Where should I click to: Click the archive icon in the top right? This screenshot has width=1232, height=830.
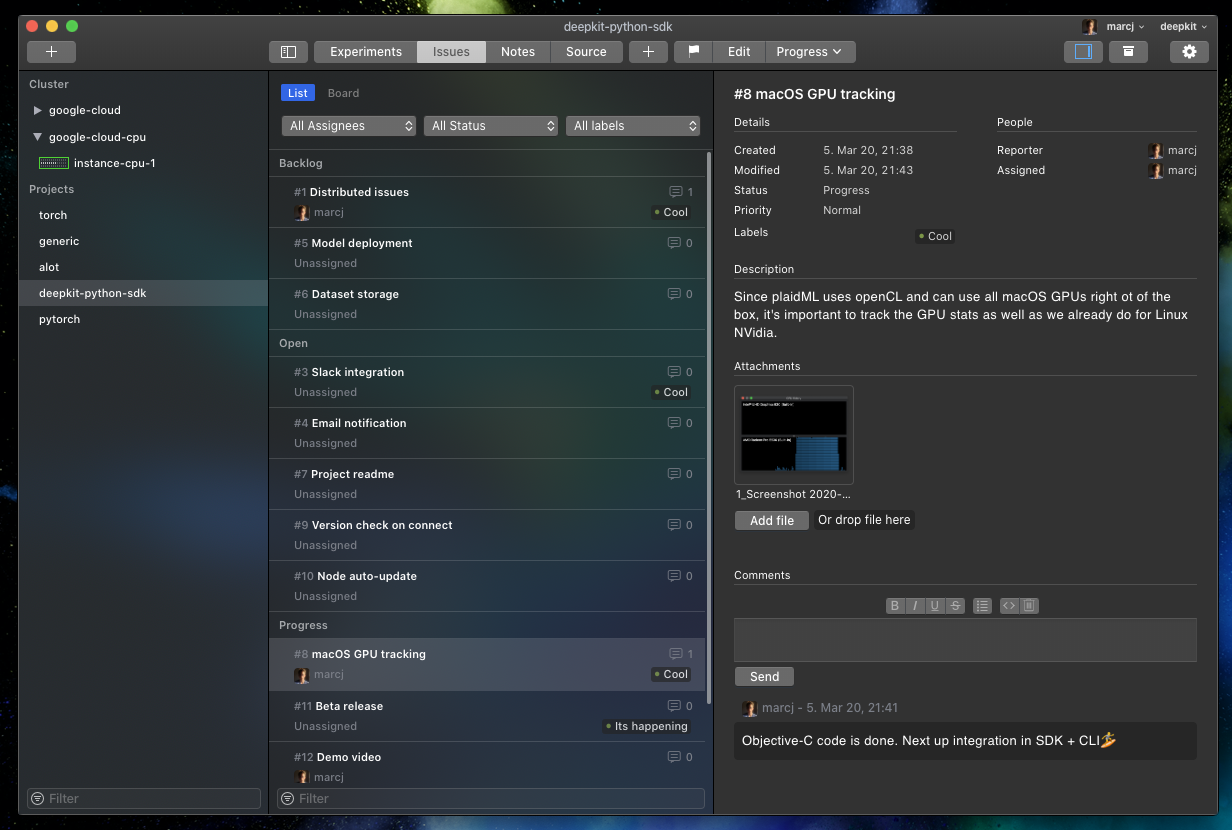click(1129, 51)
